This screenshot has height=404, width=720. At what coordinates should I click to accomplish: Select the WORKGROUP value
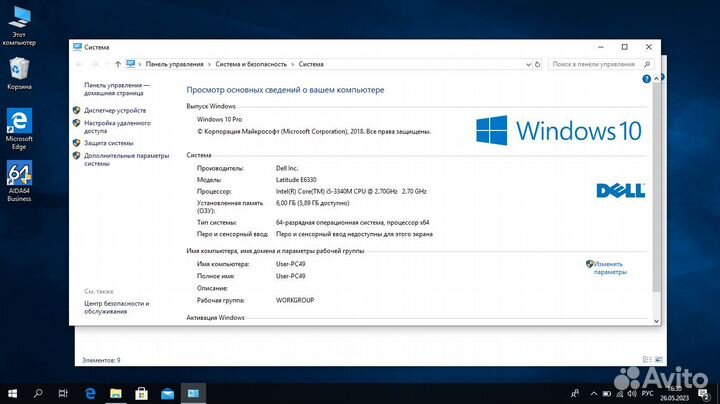pos(295,300)
